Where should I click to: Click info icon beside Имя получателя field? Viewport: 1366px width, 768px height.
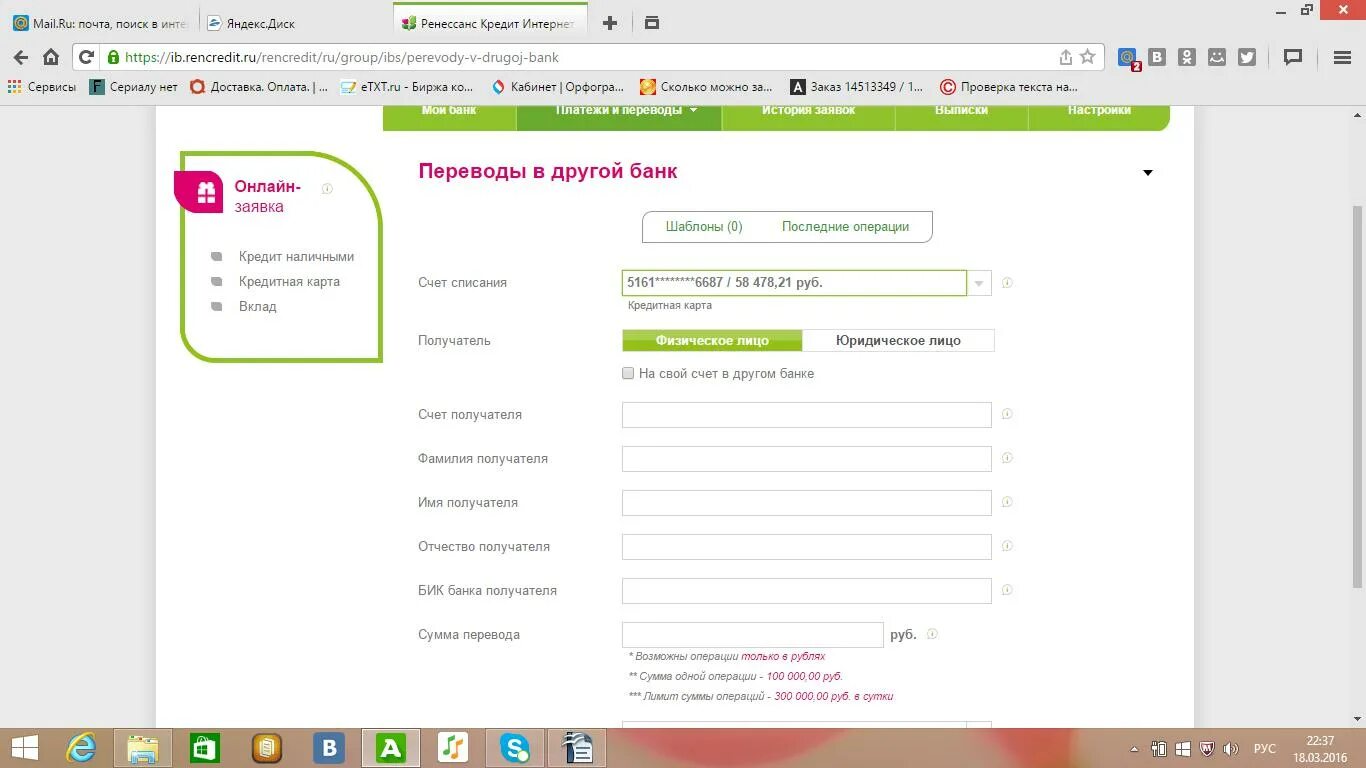coord(1007,502)
